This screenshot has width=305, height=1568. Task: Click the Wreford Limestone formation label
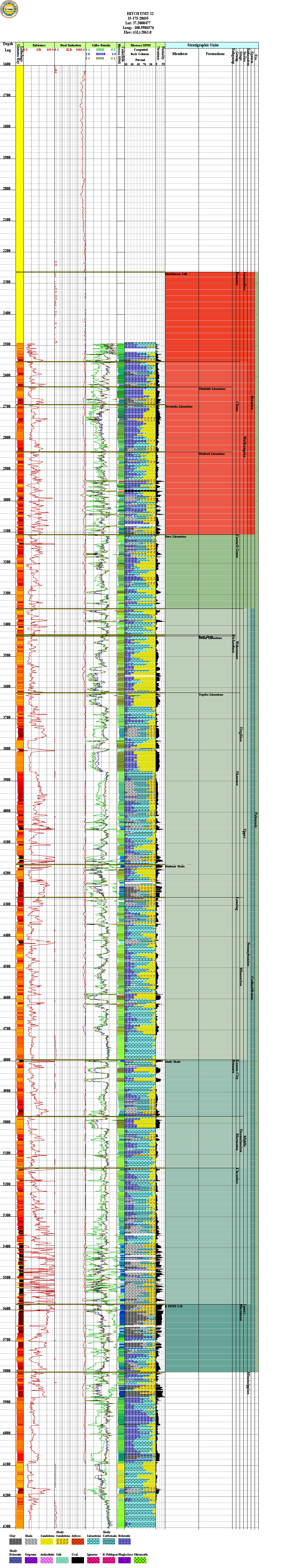coord(211,454)
